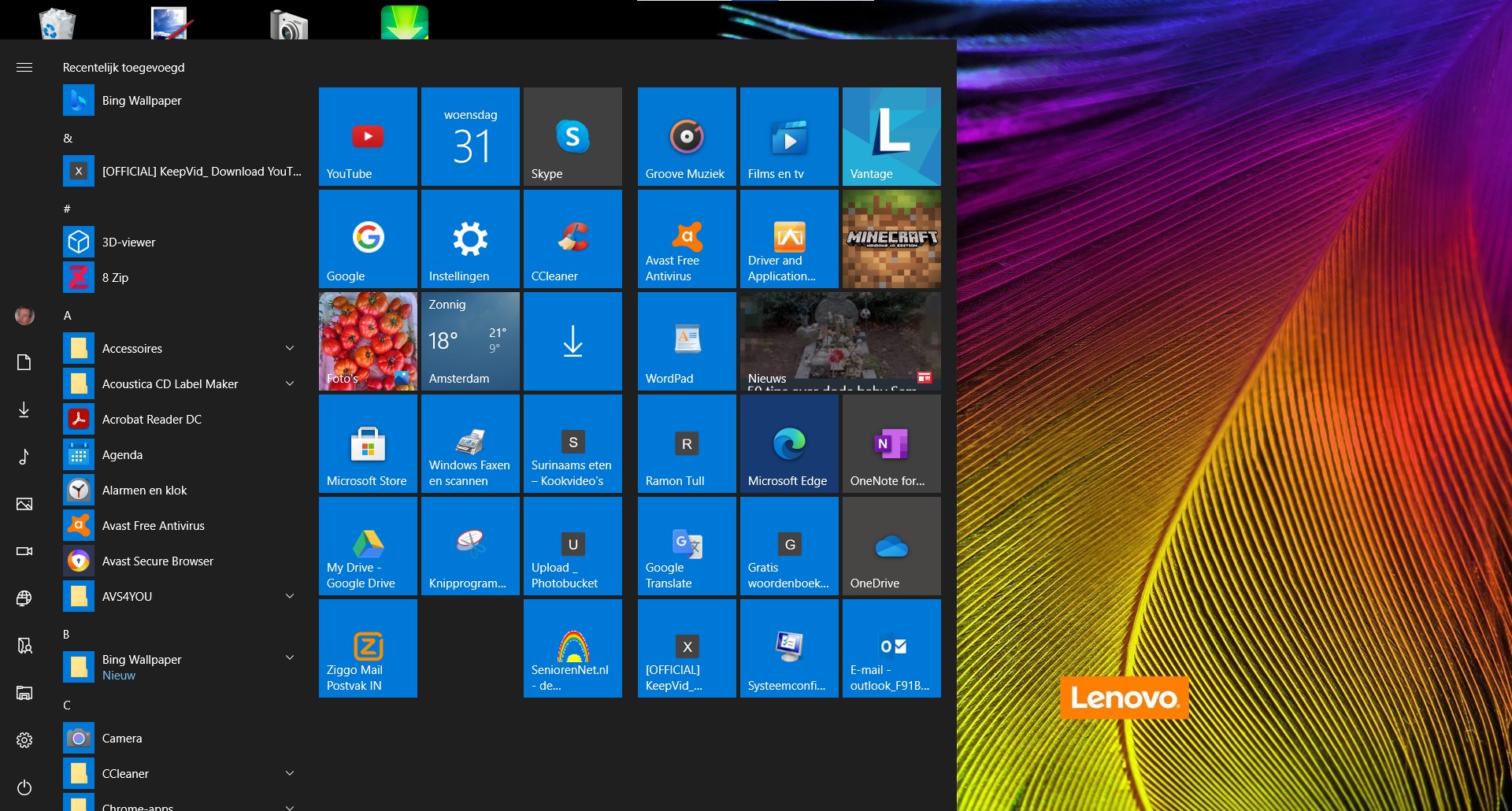This screenshot has width=1512, height=811.
Task: Open the YouTube tile
Action: pyautogui.click(x=368, y=136)
